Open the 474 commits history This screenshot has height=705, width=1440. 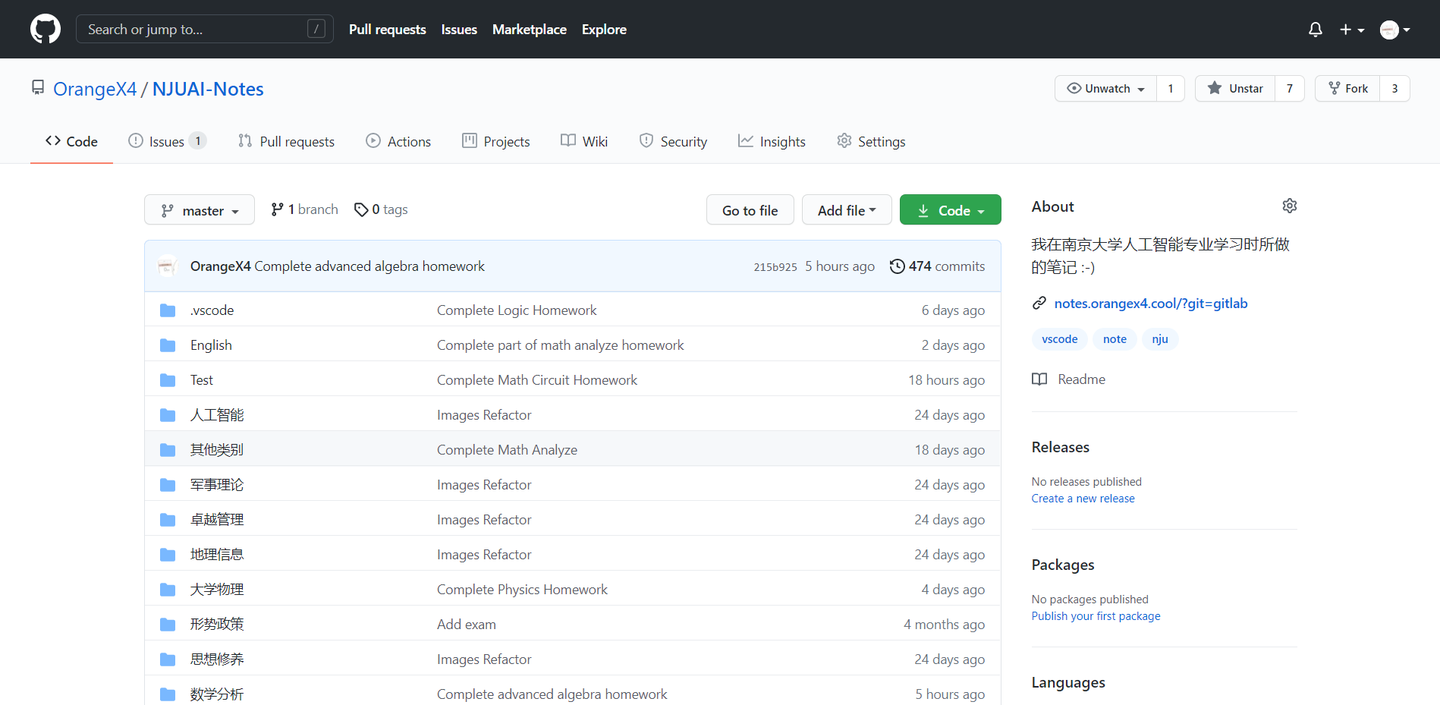(937, 266)
